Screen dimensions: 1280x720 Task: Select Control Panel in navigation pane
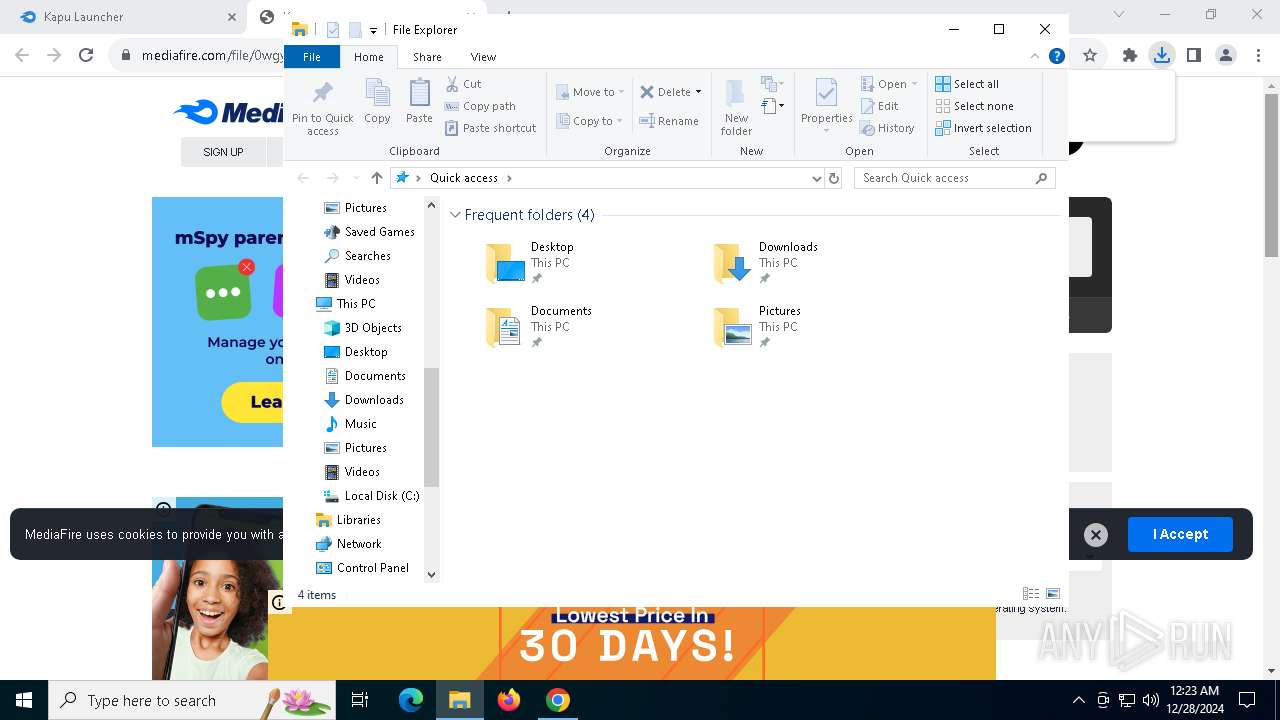(362, 568)
